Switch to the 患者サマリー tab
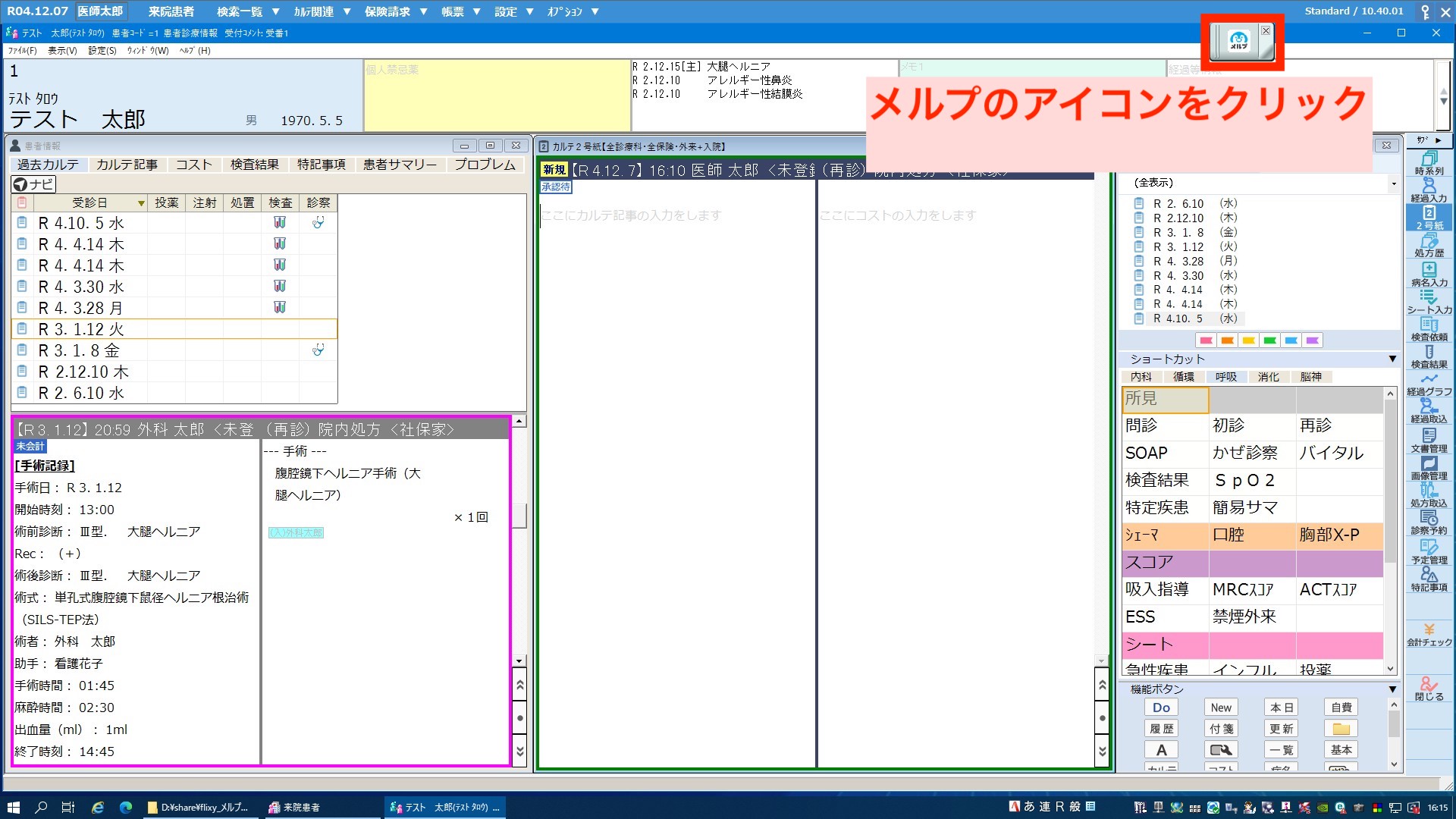This screenshot has width=1456, height=819. (x=400, y=165)
